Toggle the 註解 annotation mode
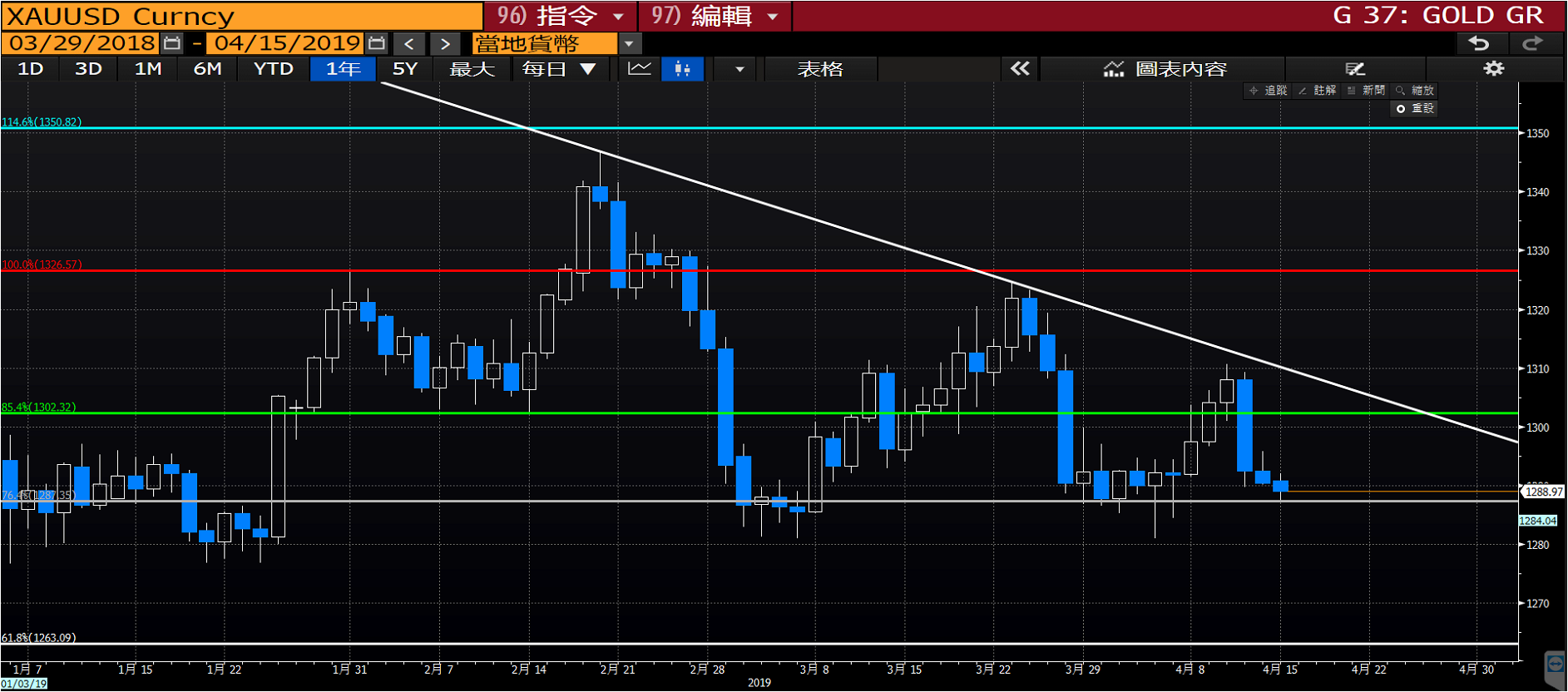 click(x=1317, y=91)
